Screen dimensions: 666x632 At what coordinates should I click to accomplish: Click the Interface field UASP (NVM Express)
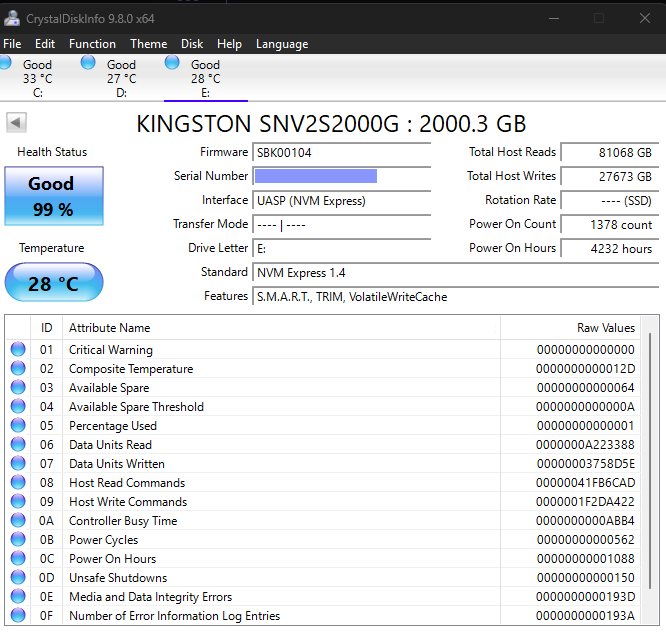[342, 200]
